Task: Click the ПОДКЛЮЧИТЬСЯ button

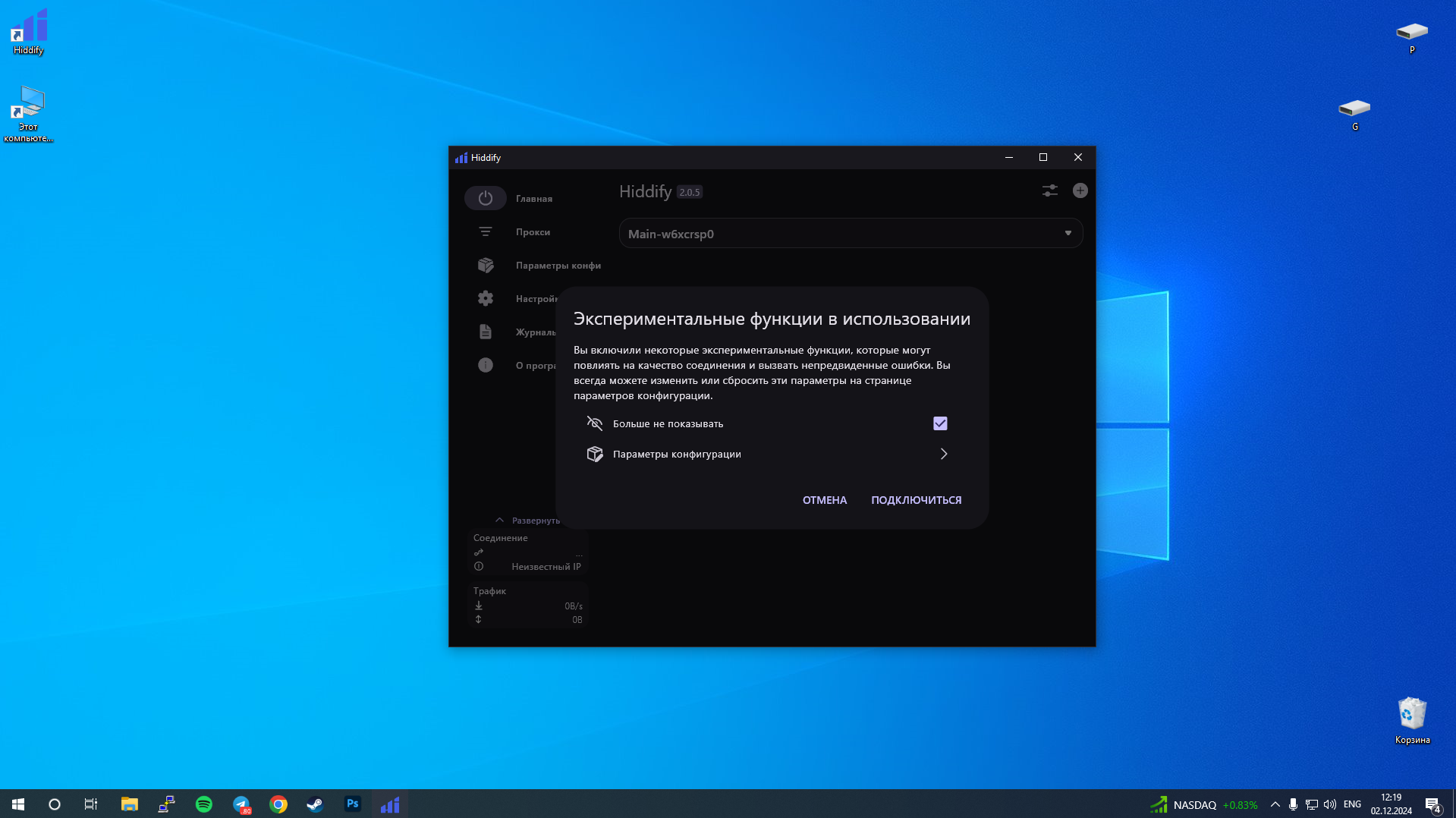Action: [x=917, y=500]
